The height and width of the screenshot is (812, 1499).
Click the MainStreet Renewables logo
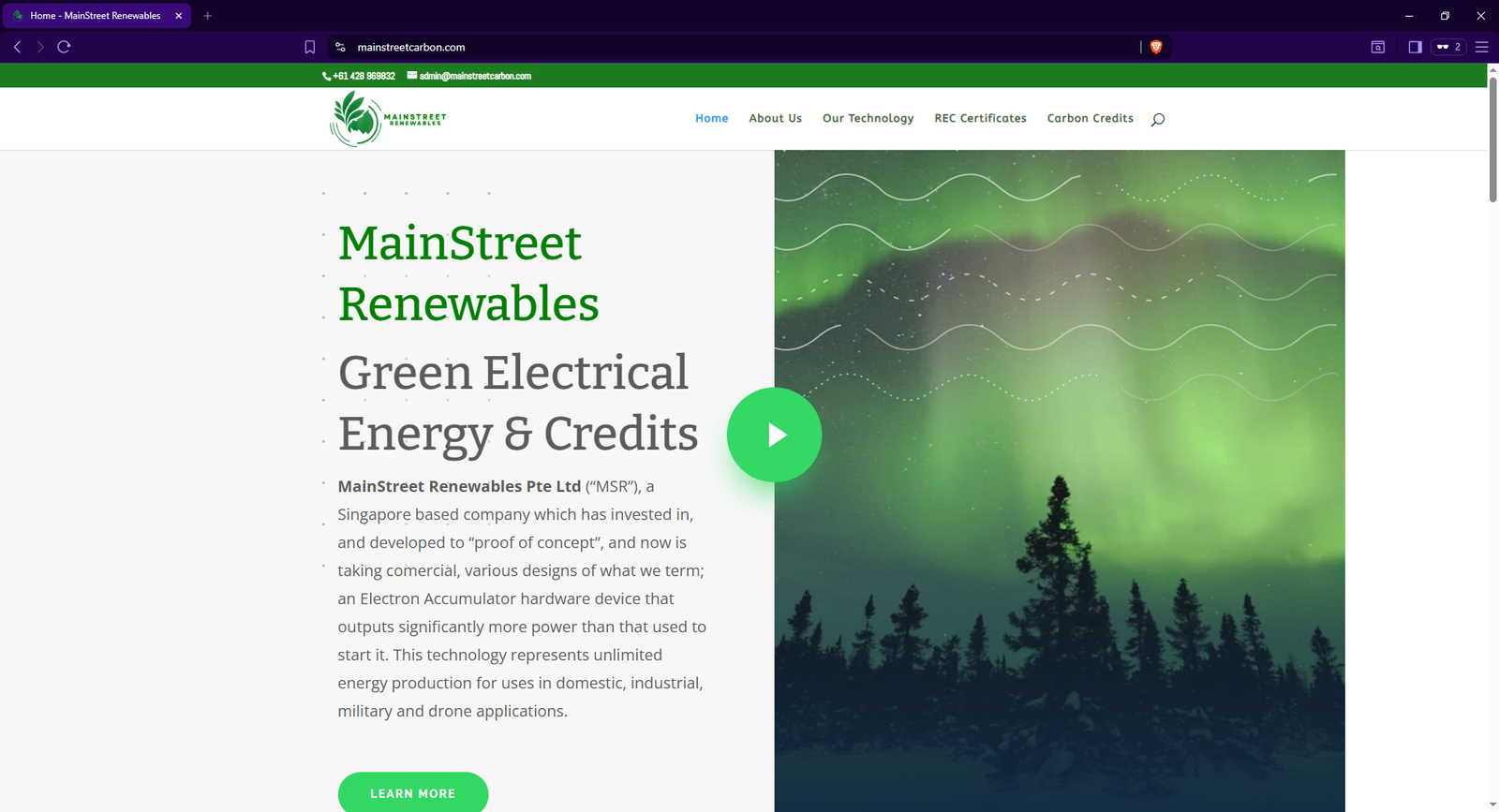coord(388,119)
